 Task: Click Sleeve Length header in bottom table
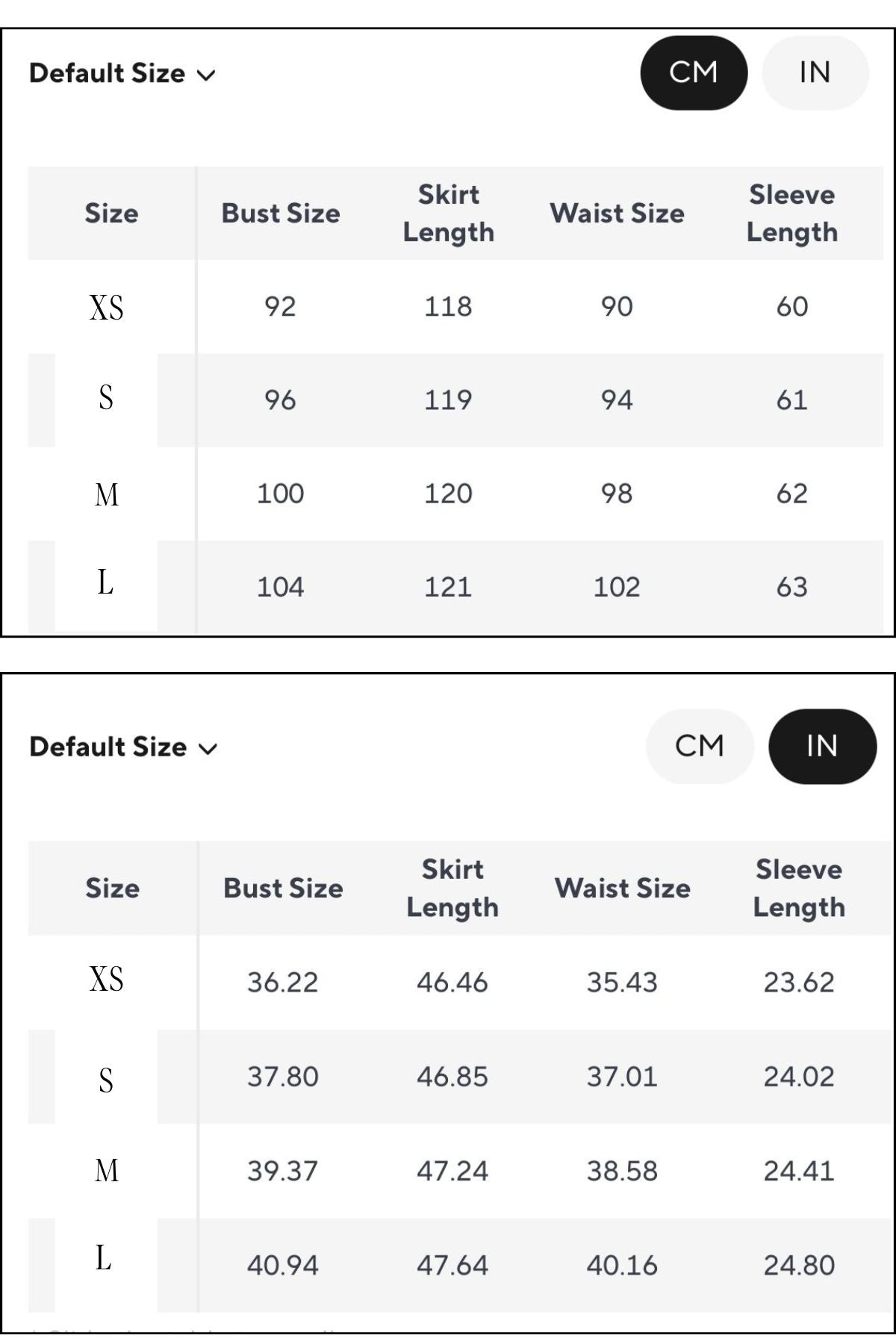pos(799,889)
